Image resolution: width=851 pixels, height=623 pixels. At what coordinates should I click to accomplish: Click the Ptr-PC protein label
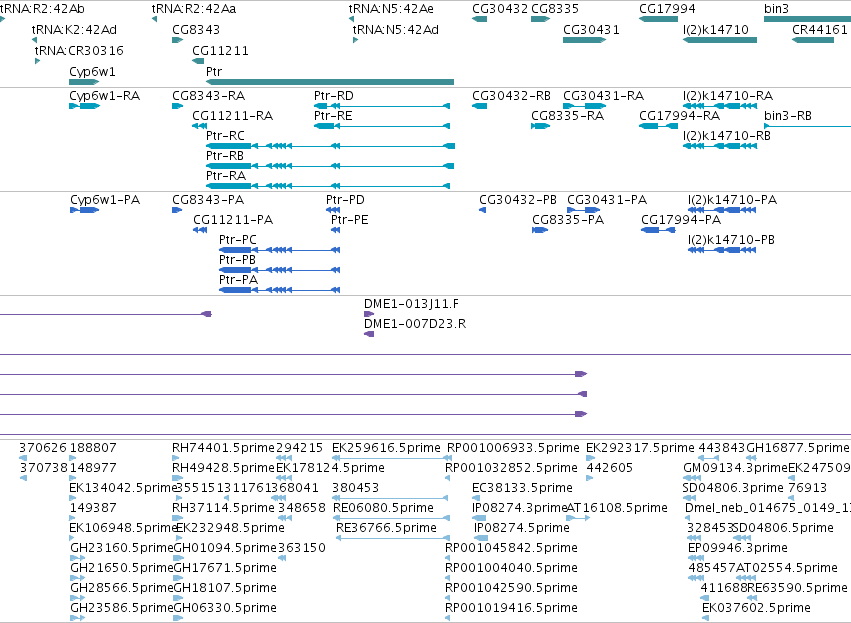238,240
